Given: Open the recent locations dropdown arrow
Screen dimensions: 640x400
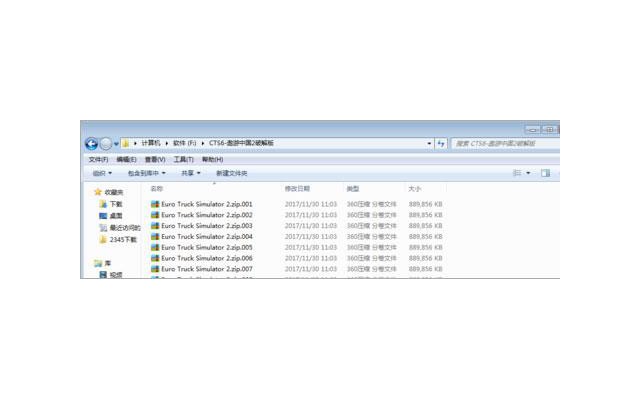Looking at the screenshot, I should tap(116, 144).
